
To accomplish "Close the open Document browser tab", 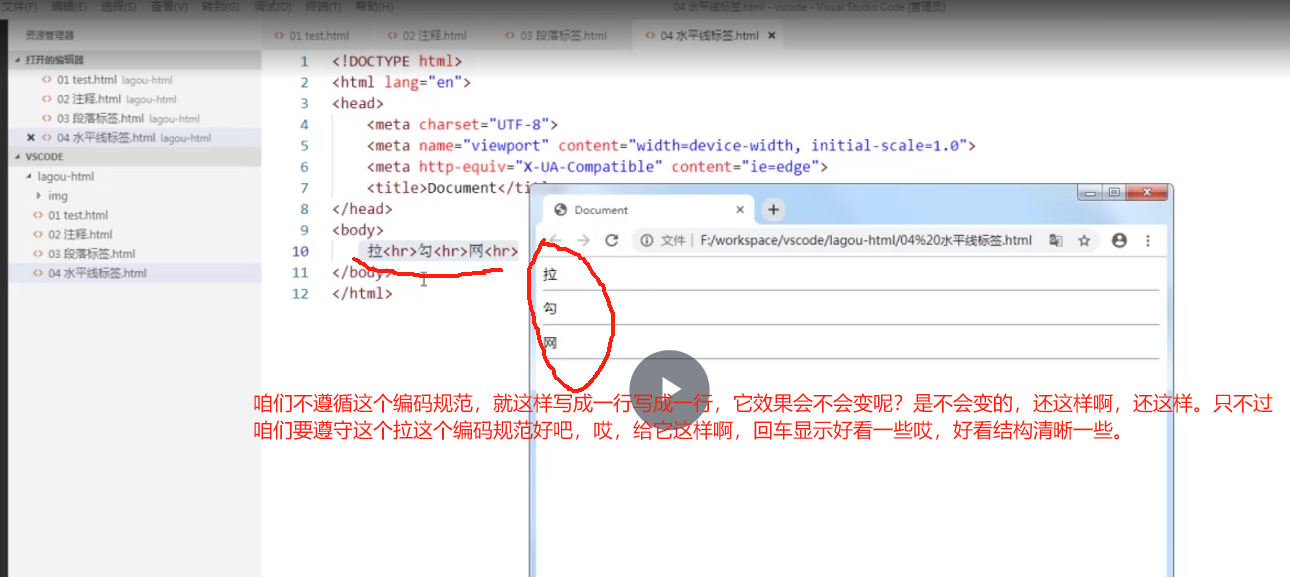I will click(740, 210).
